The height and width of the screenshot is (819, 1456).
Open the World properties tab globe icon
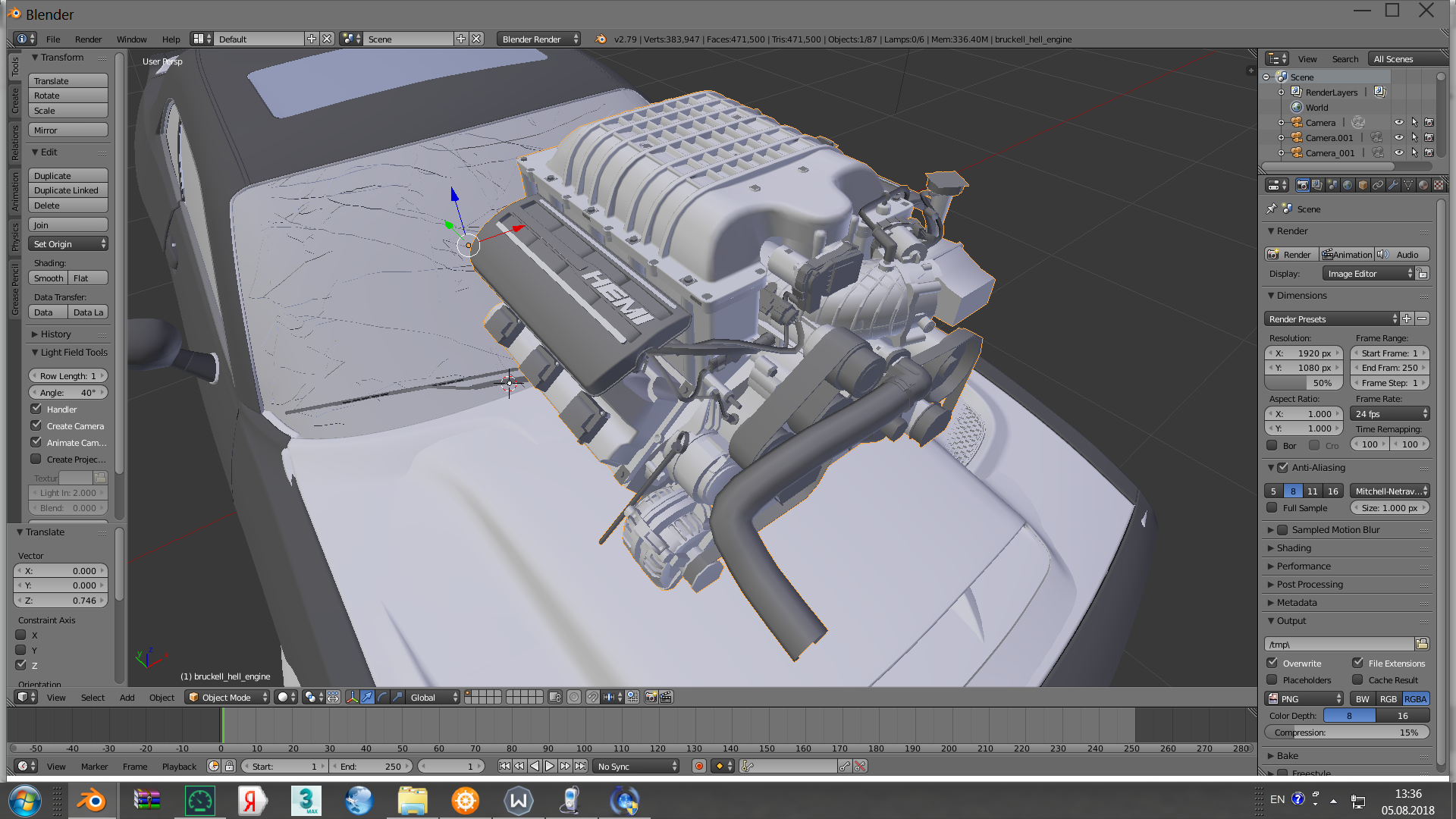click(1348, 185)
